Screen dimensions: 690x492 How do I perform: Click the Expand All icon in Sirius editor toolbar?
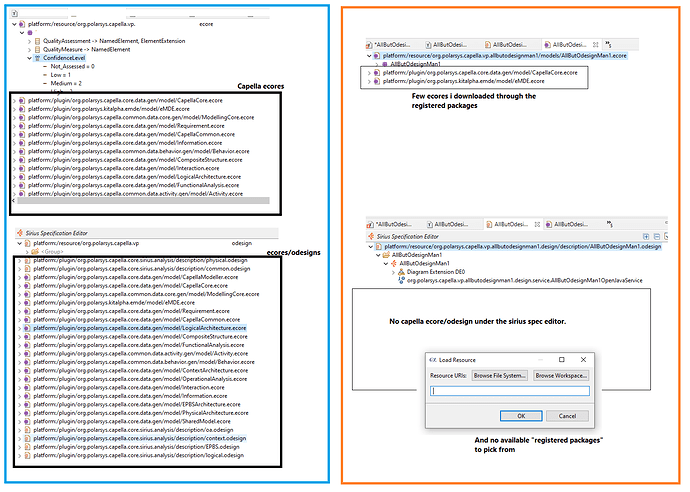click(646, 237)
